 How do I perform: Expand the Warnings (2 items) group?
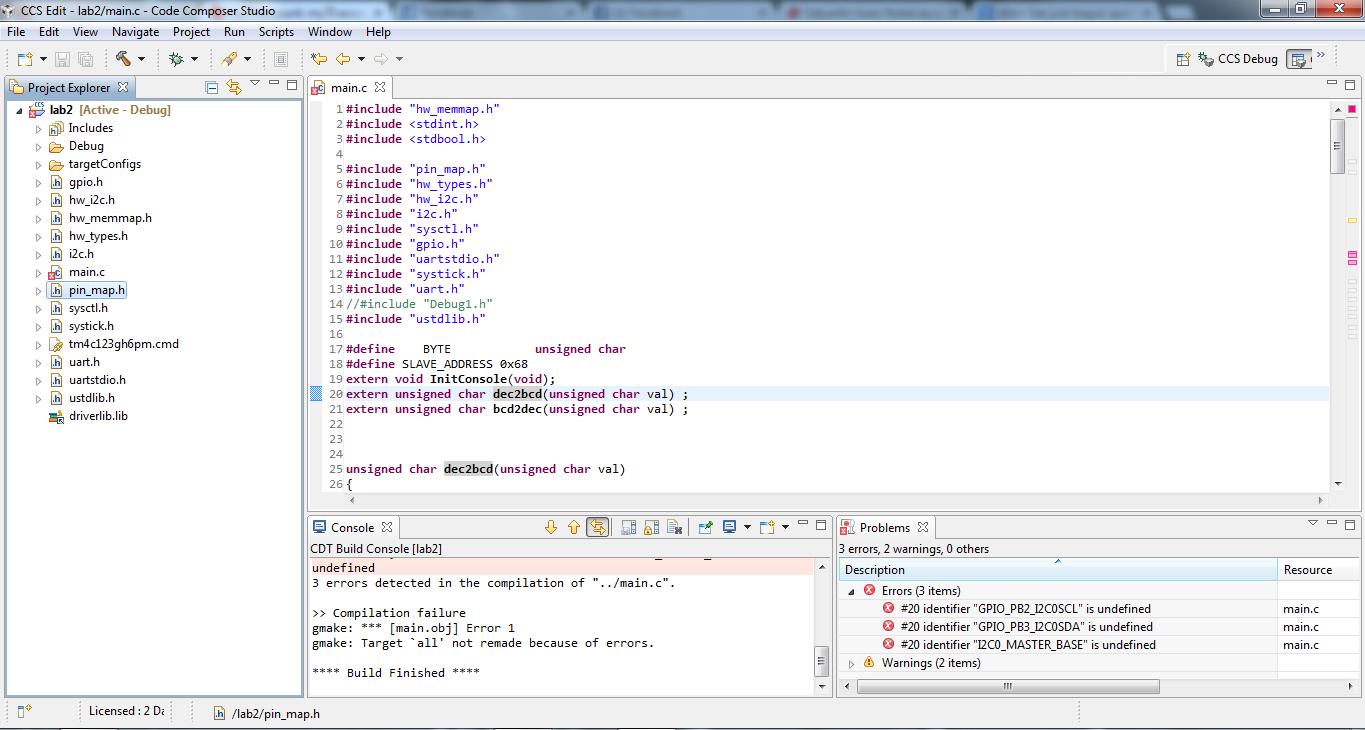tap(853, 663)
